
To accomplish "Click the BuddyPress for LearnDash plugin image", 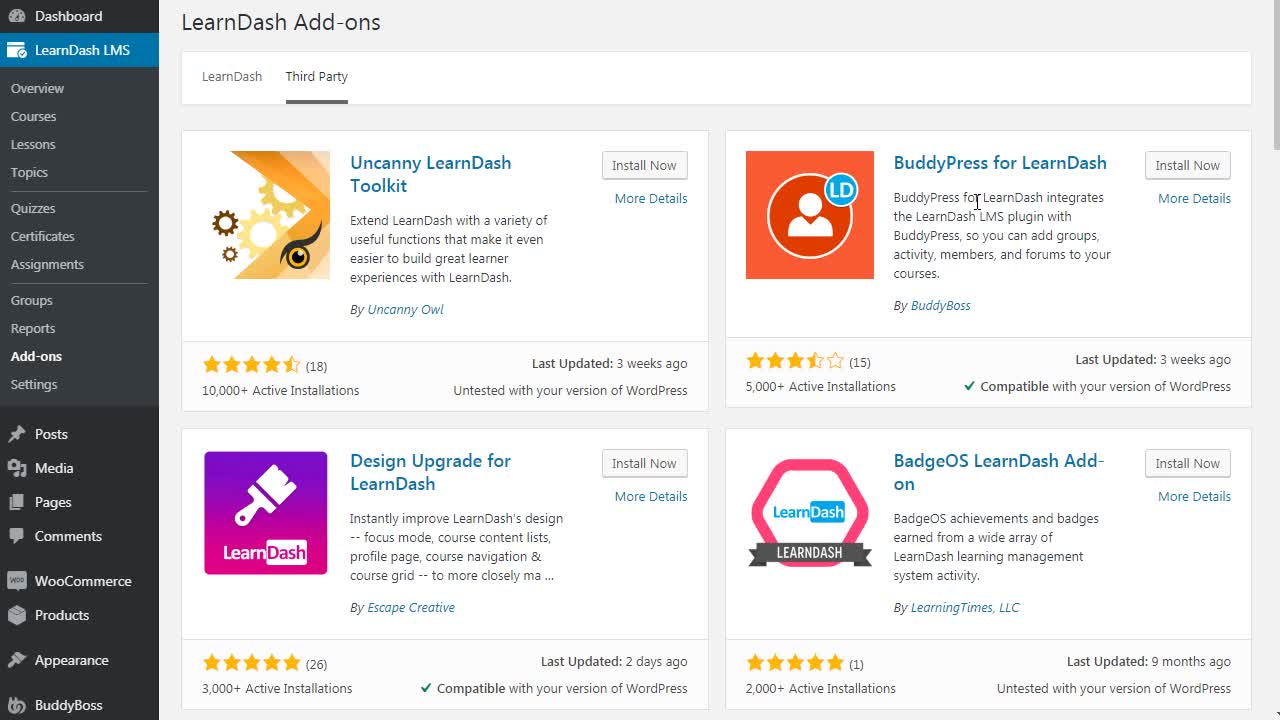I will [x=810, y=215].
